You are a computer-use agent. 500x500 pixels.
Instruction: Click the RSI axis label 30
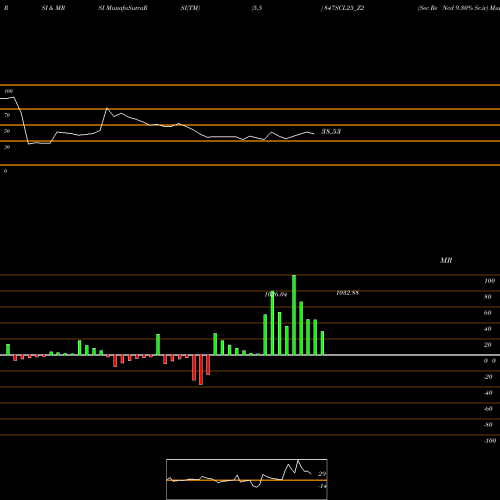pyautogui.click(x=7, y=147)
